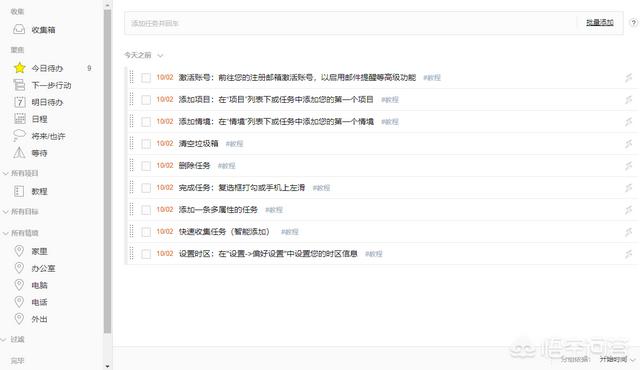Click the 将来/也许 speech bubble icon

coord(19,136)
